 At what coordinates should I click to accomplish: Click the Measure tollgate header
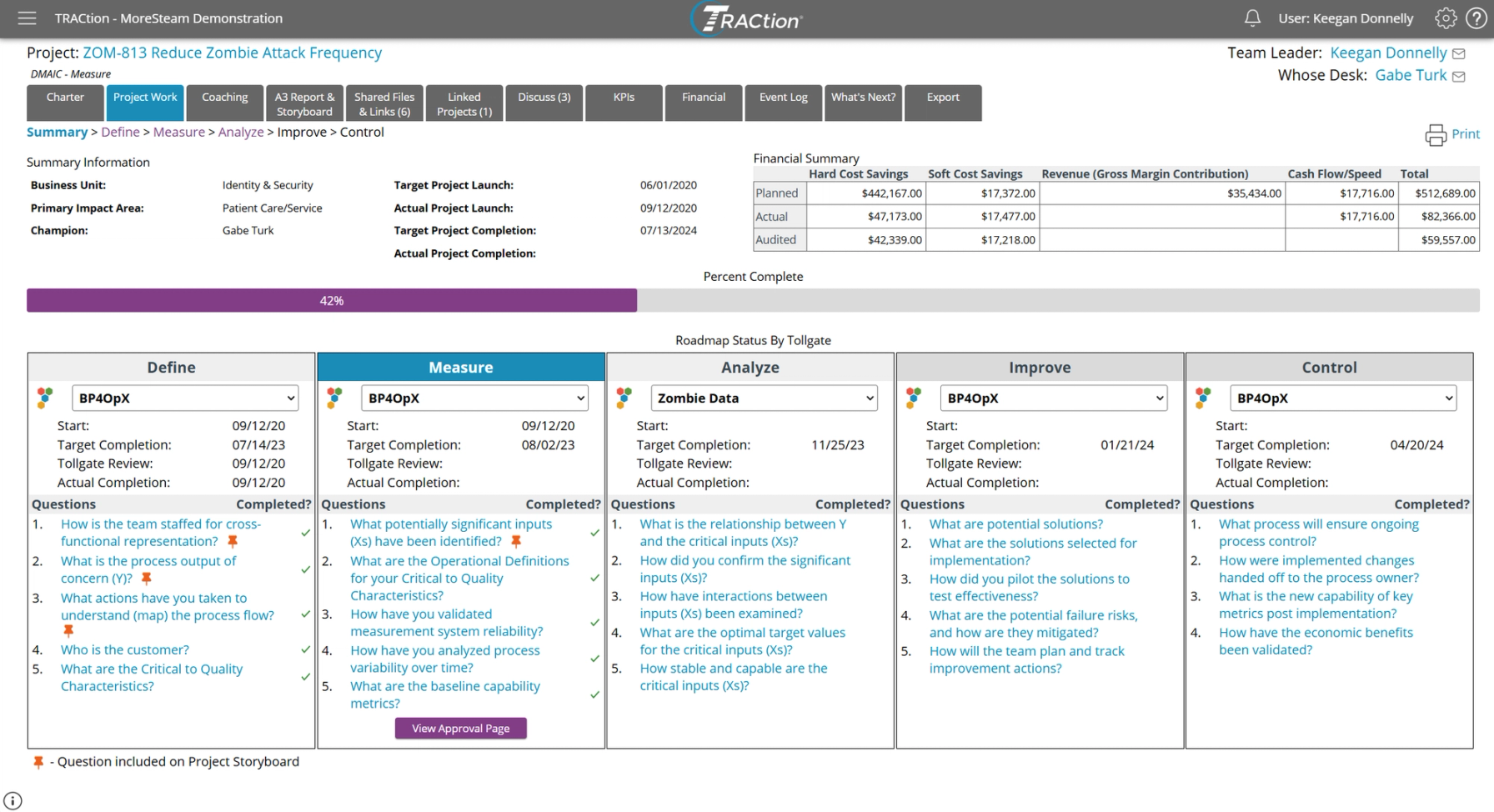click(461, 368)
